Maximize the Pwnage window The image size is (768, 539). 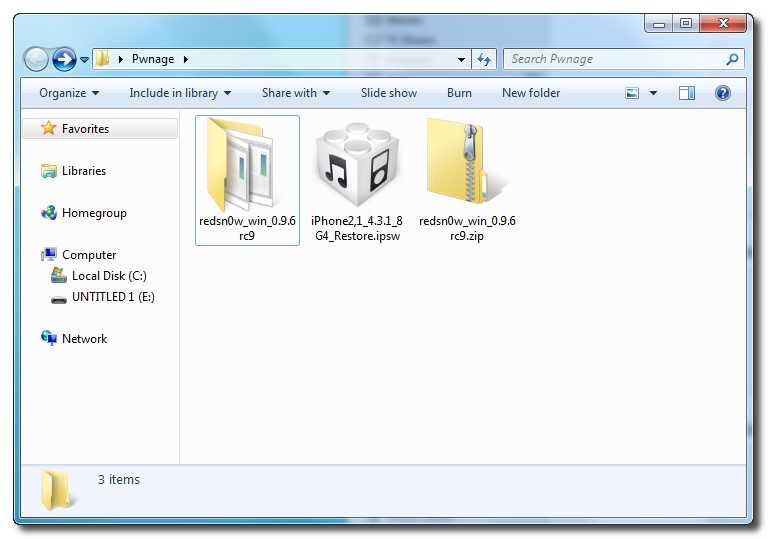point(686,24)
